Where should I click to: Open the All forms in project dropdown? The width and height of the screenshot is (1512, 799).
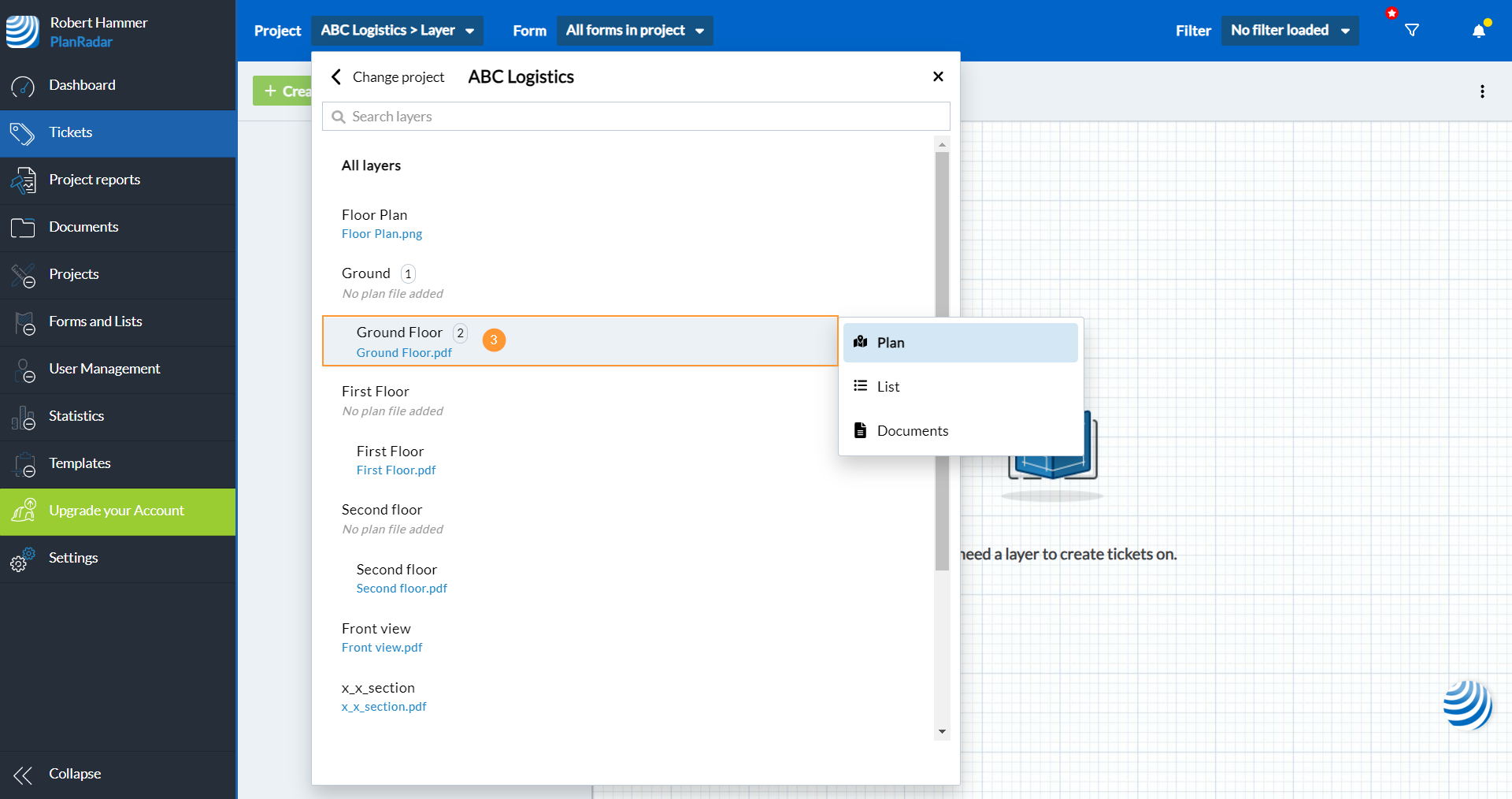[x=634, y=31]
